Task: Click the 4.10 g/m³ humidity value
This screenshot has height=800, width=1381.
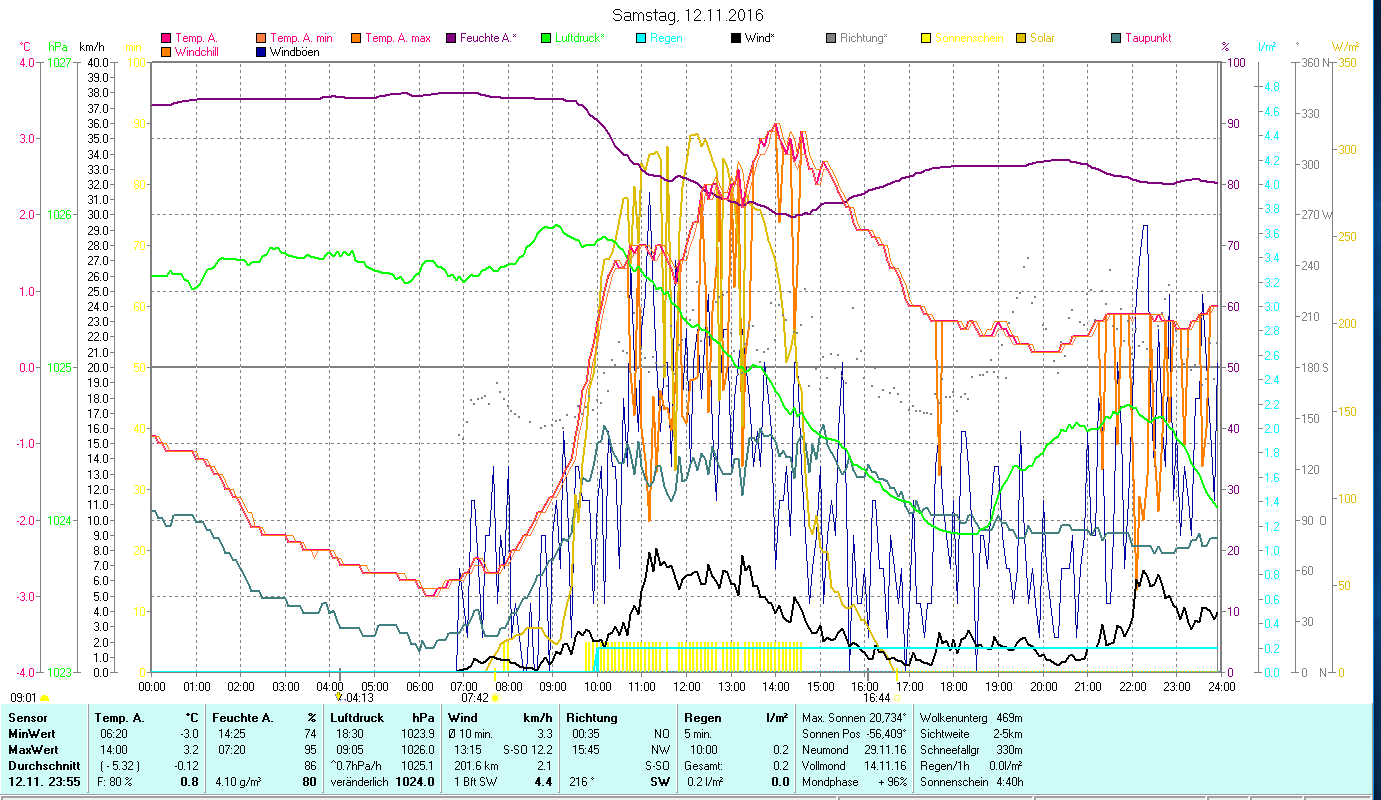Action: pos(238,782)
